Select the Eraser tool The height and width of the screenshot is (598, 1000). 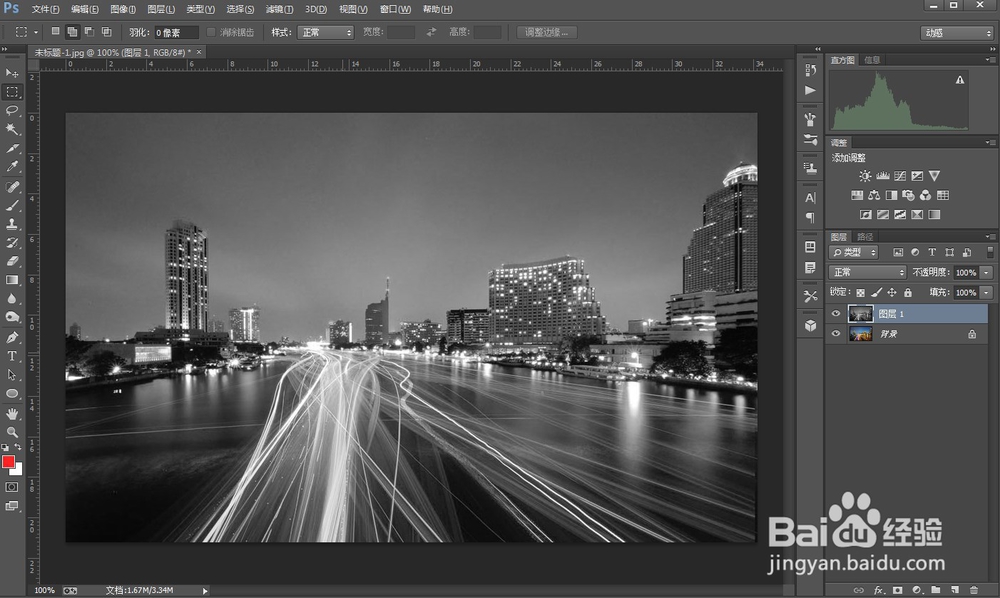point(11,261)
